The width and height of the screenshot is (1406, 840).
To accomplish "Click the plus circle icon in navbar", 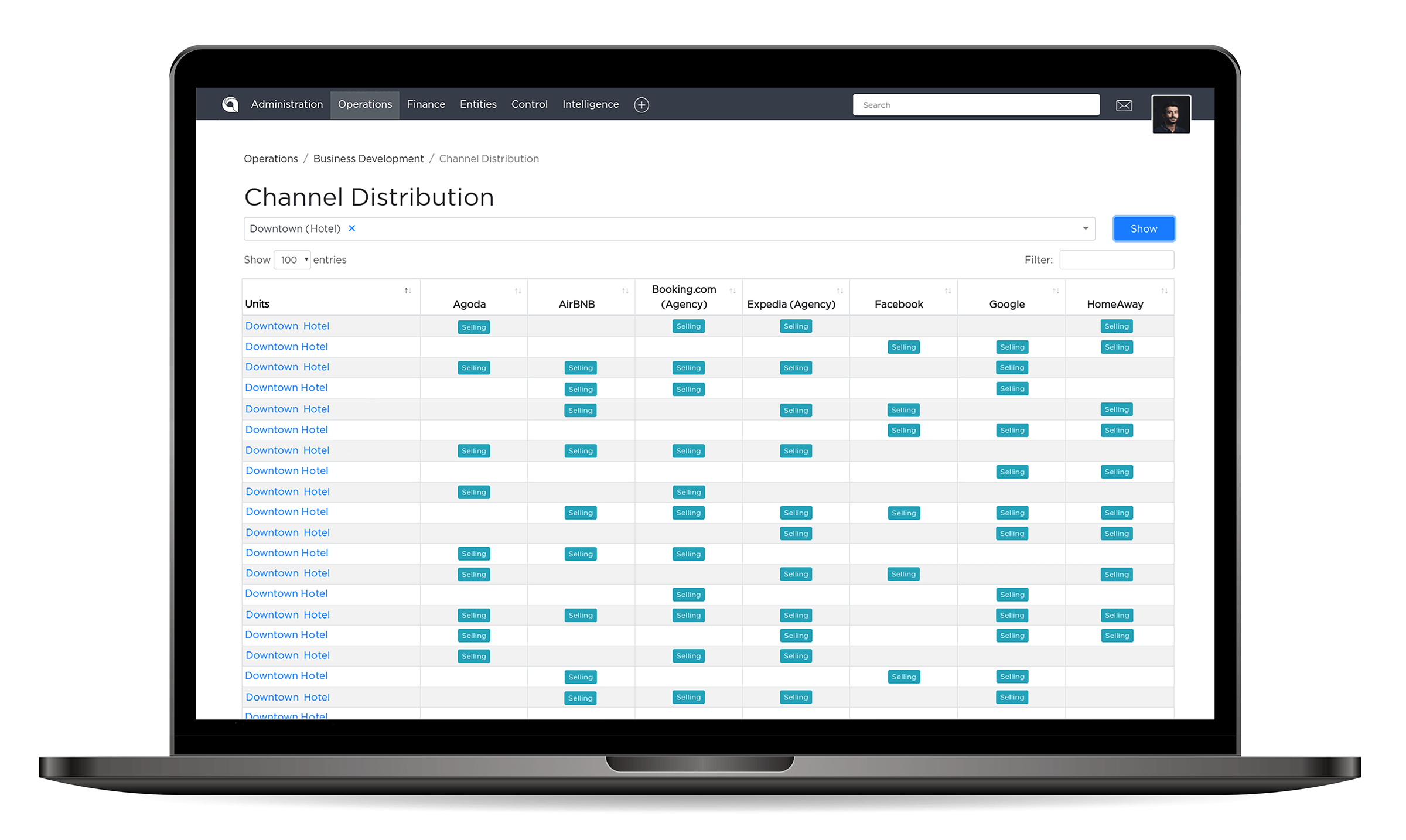I will (641, 105).
